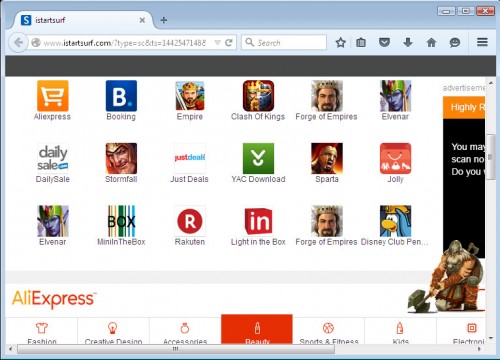Select the Sports & Fitness category tab
500x360 pixels.
click(x=329, y=331)
